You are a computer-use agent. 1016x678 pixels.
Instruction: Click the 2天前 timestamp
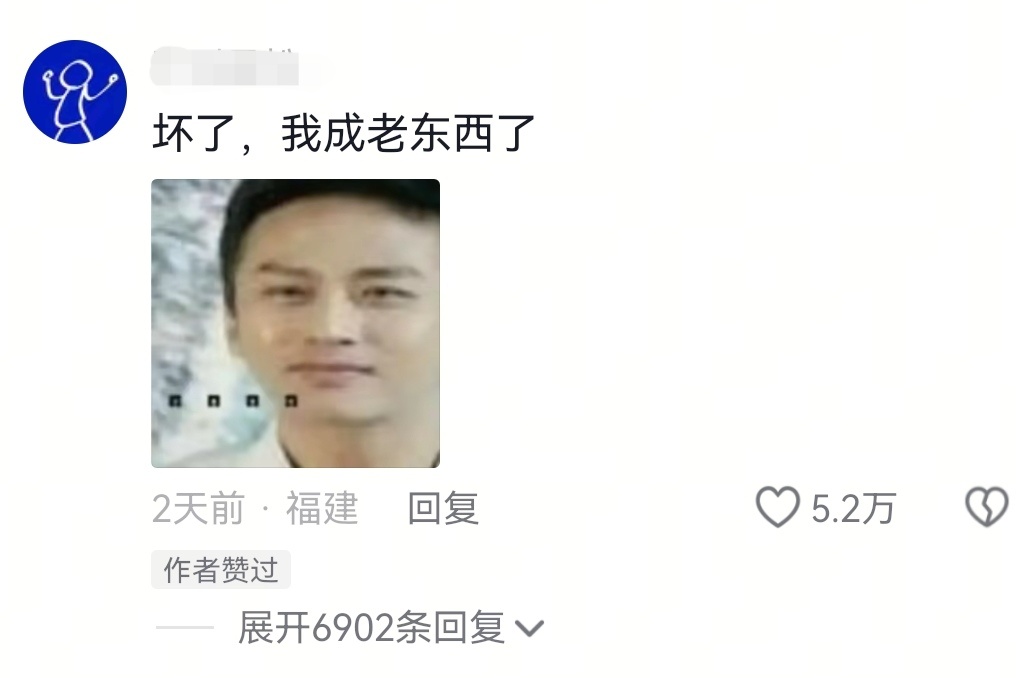(198, 508)
